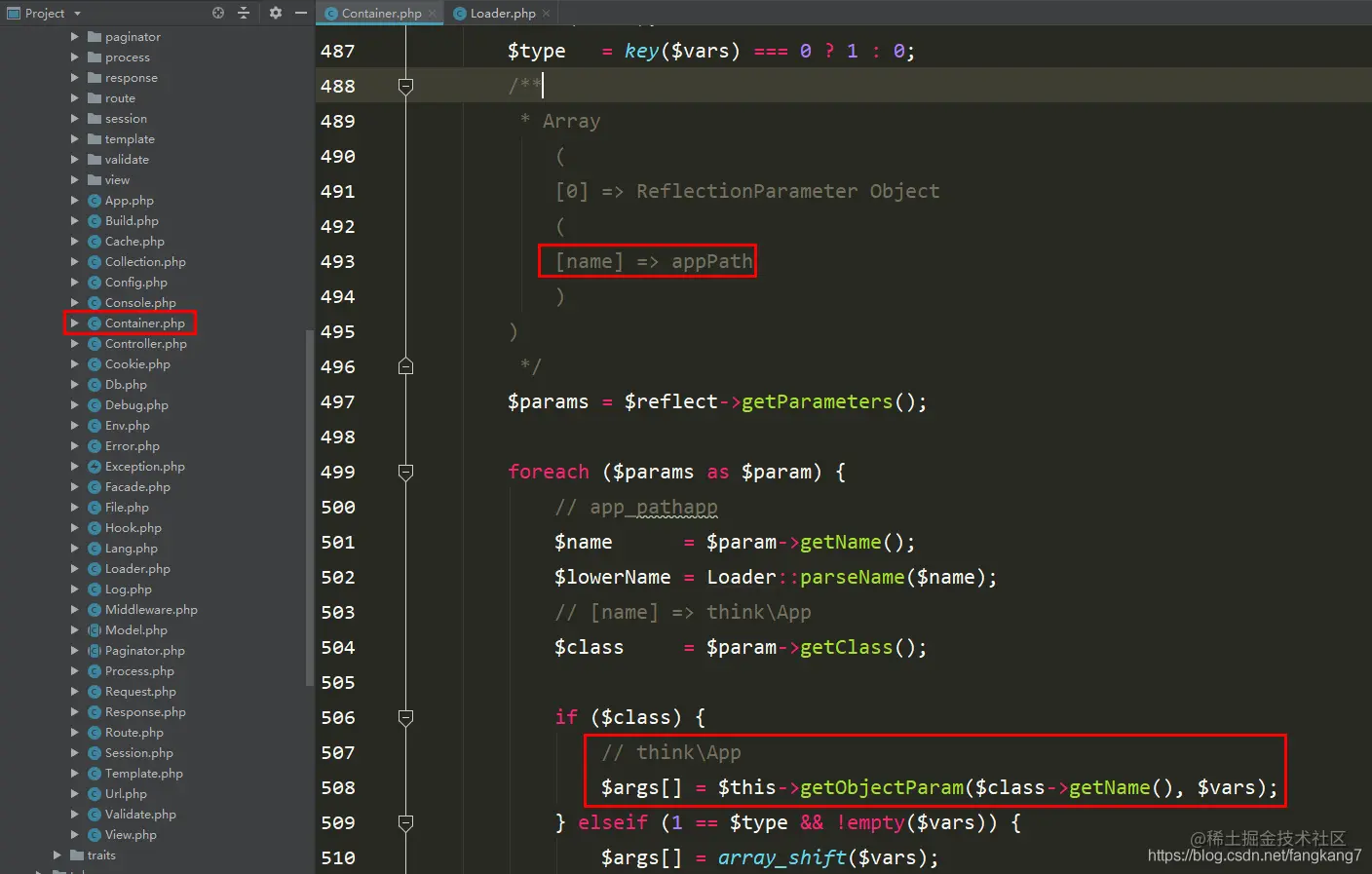1372x874 pixels.
Task: Expand the traits folder
Action: pyautogui.click(x=57, y=855)
